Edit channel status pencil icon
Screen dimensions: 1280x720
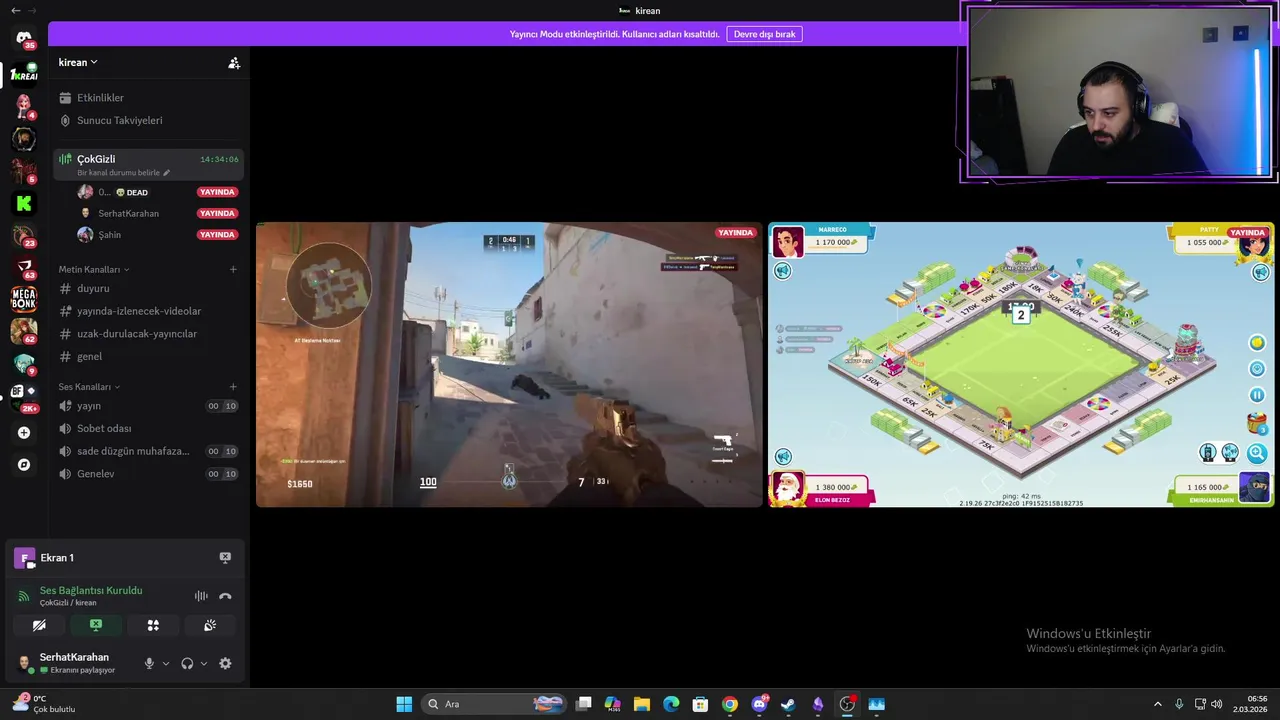click(x=166, y=173)
